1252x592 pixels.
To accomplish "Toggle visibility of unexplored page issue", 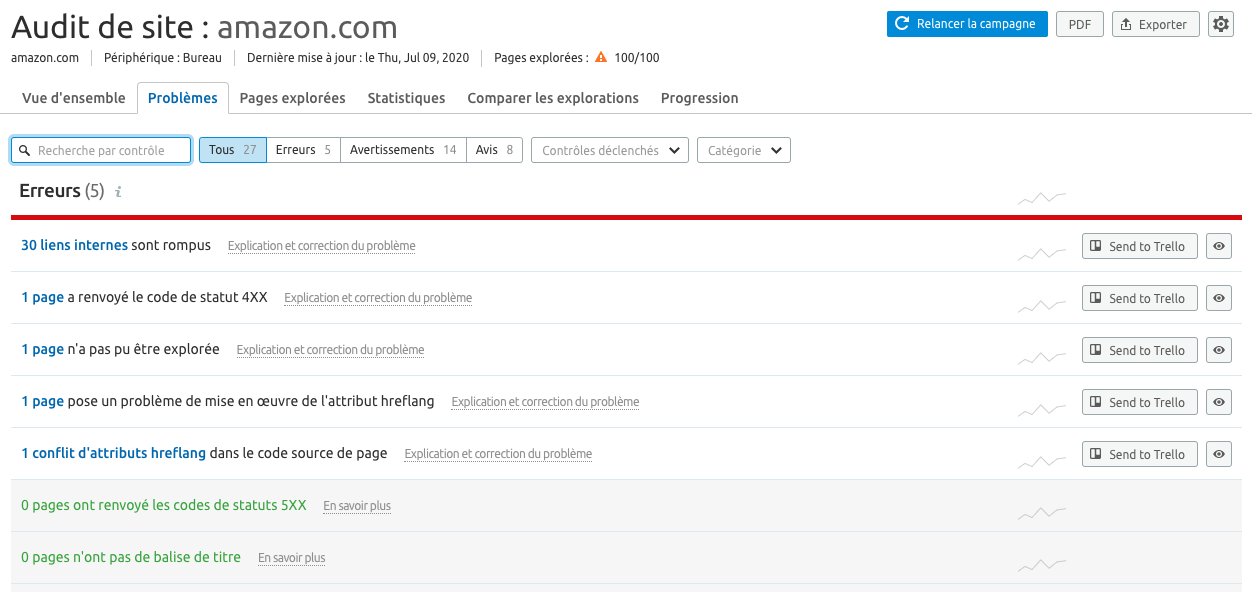I will [1218, 350].
